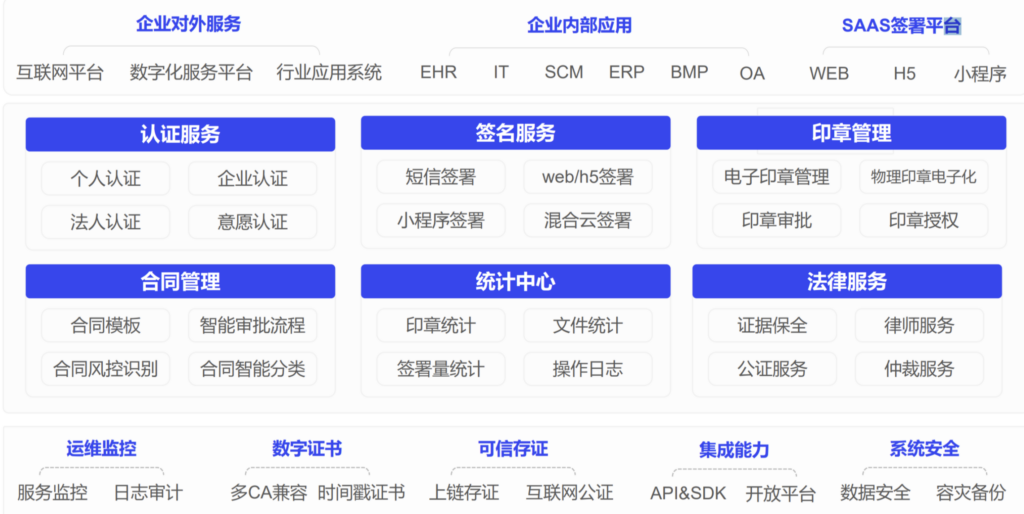Open 意愿认证 under 认证服务
The height and width of the screenshot is (514, 1024).
tap(252, 222)
